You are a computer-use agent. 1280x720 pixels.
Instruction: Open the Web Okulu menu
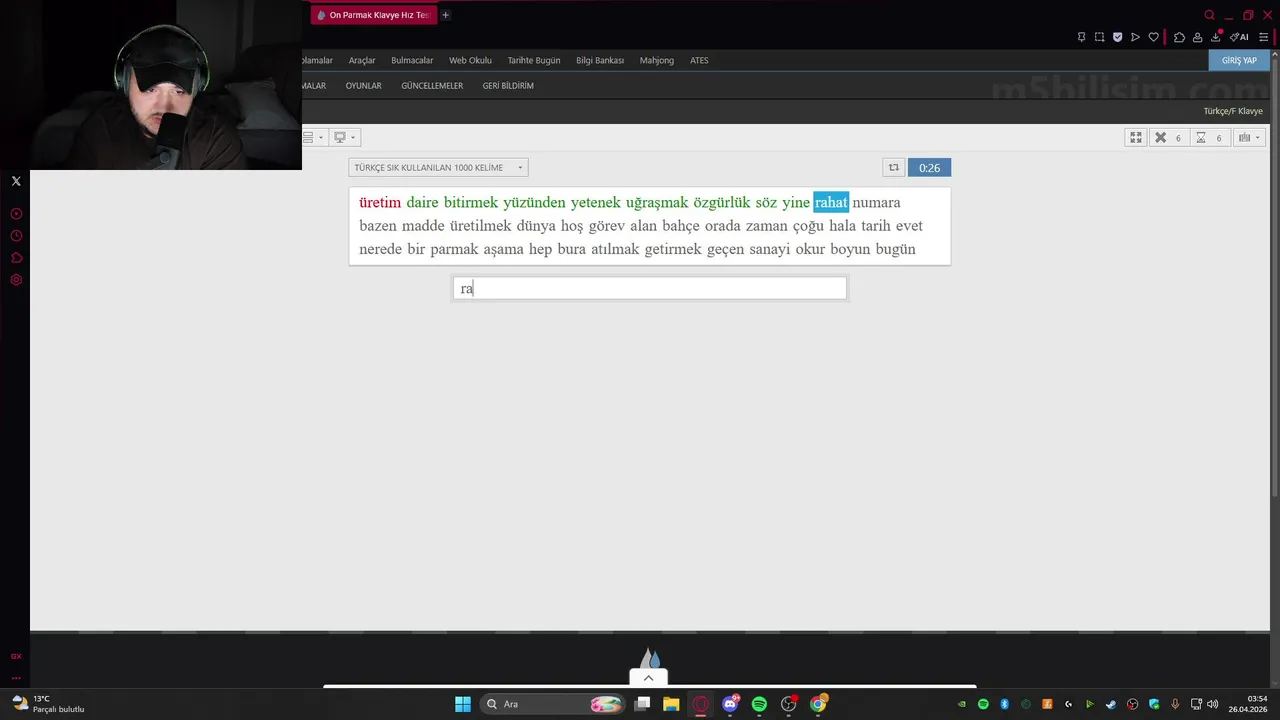click(470, 60)
